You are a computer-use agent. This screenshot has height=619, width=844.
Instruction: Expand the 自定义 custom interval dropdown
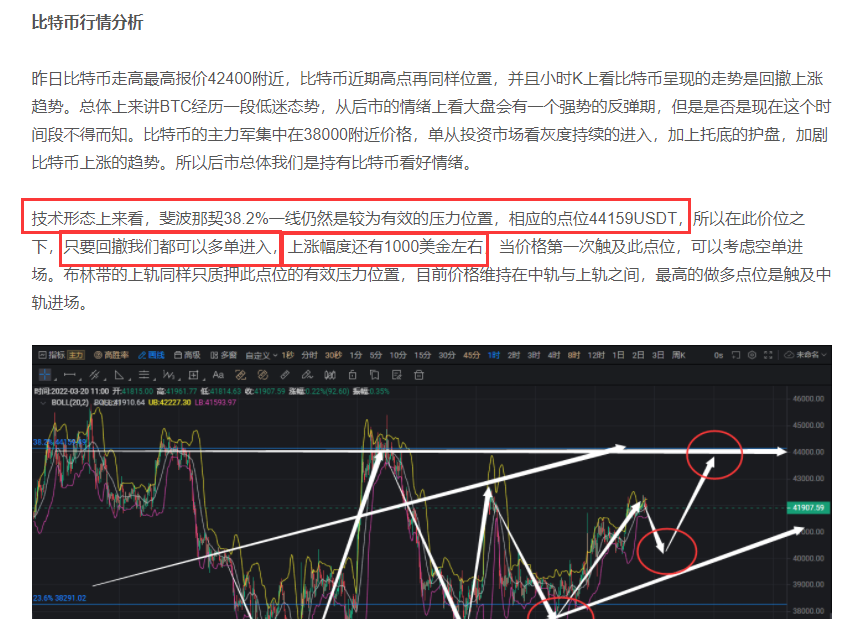(261, 355)
